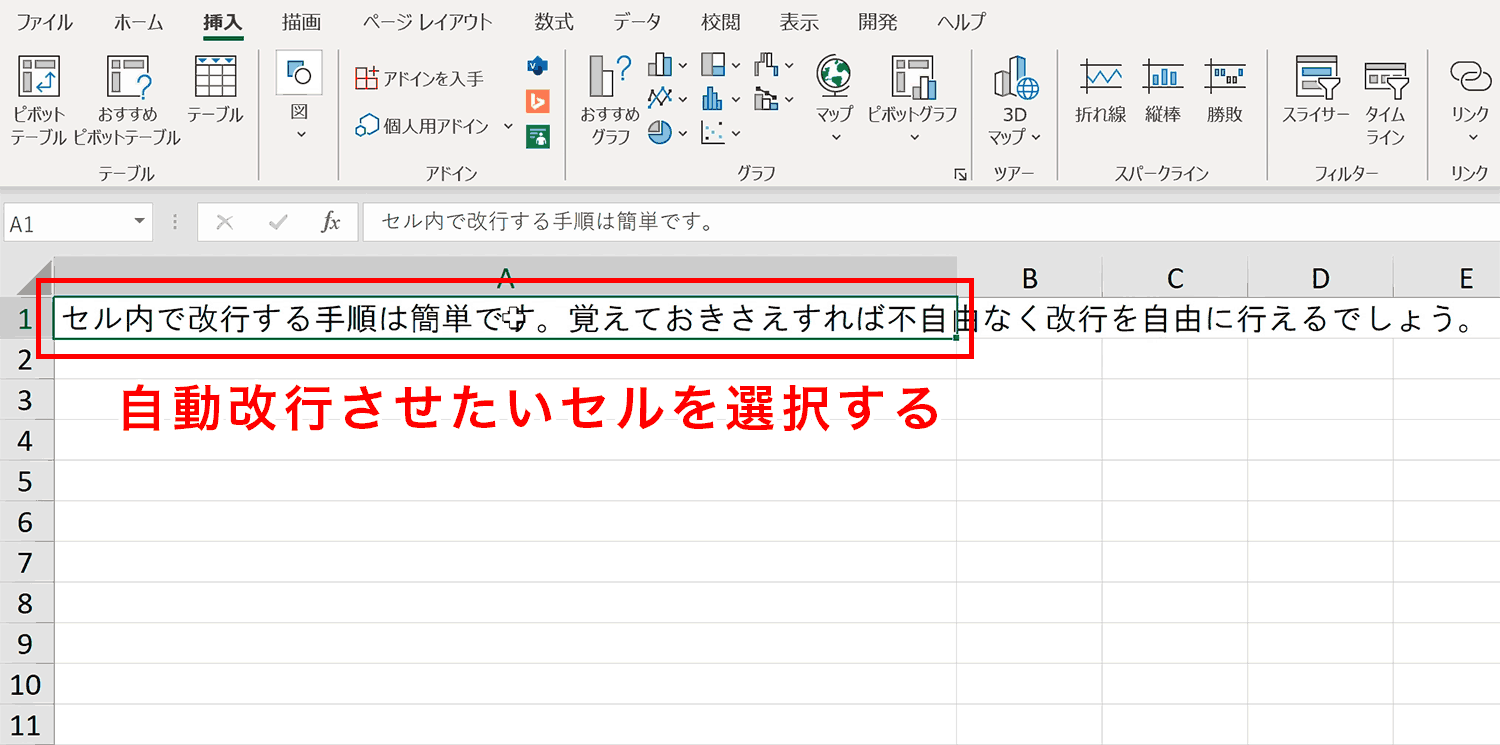Insert a statistic (histogram) chart
This screenshot has width=1500, height=745.
713,99
